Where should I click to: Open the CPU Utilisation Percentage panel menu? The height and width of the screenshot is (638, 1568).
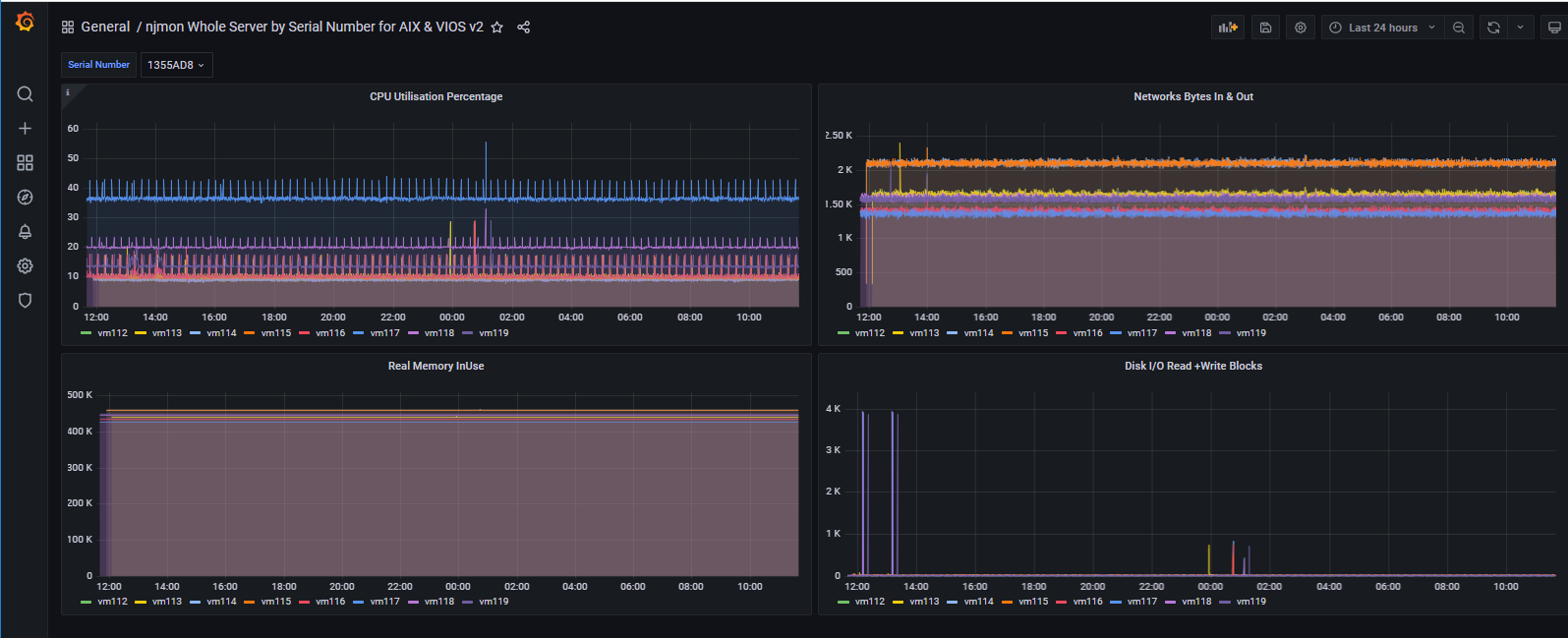point(436,96)
